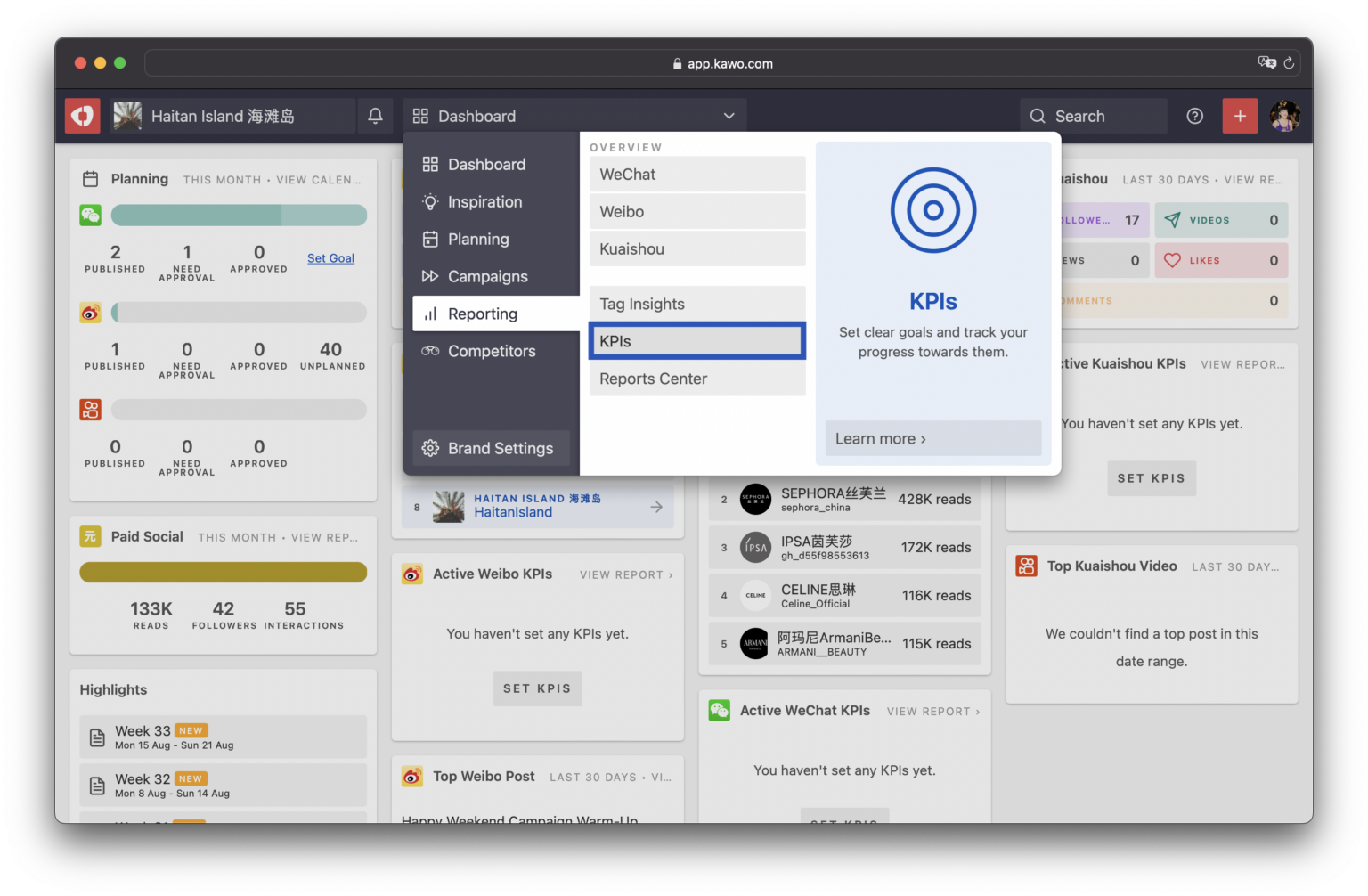Click the Kuaishou icon on Top Kuaishou Video card

1026,566
